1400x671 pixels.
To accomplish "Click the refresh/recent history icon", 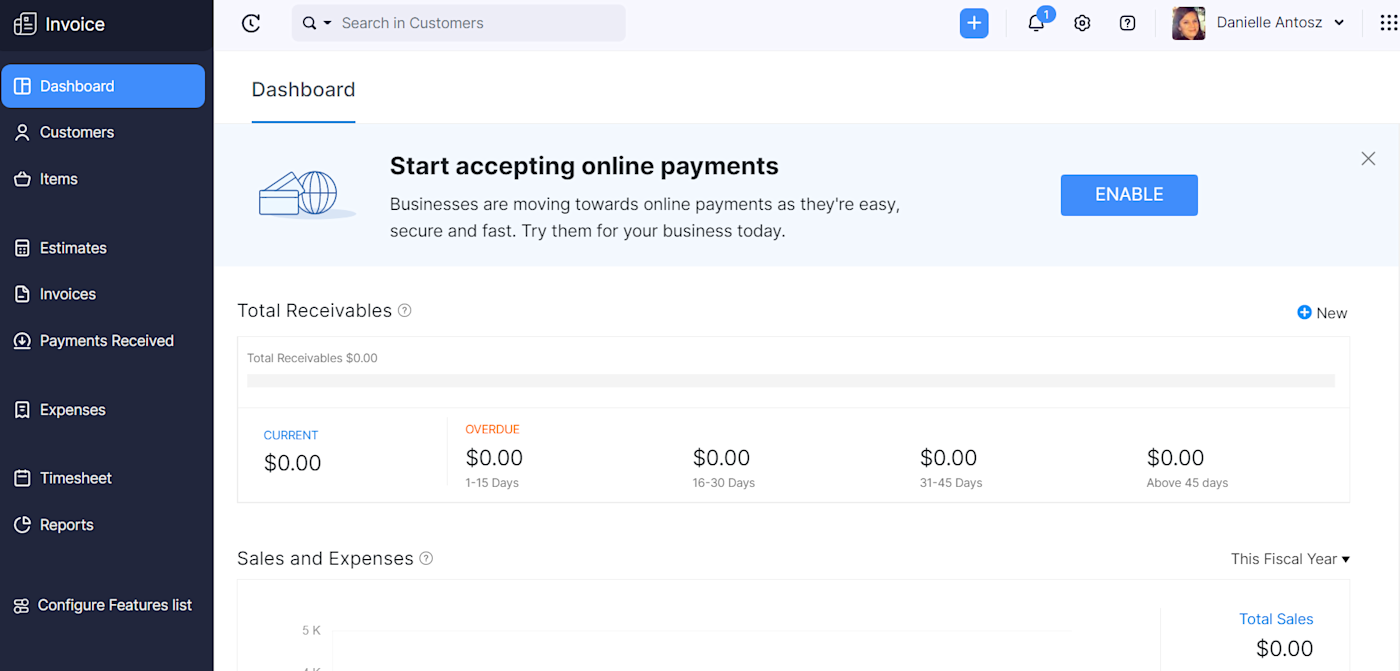I will [251, 23].
